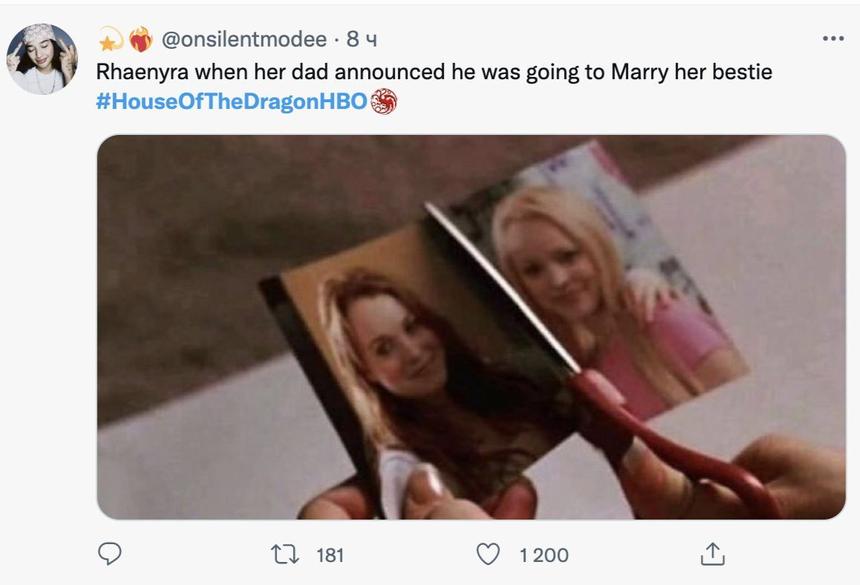Open the tweet's more options menu
Screen dimensions: 860x585
[832, 39]
